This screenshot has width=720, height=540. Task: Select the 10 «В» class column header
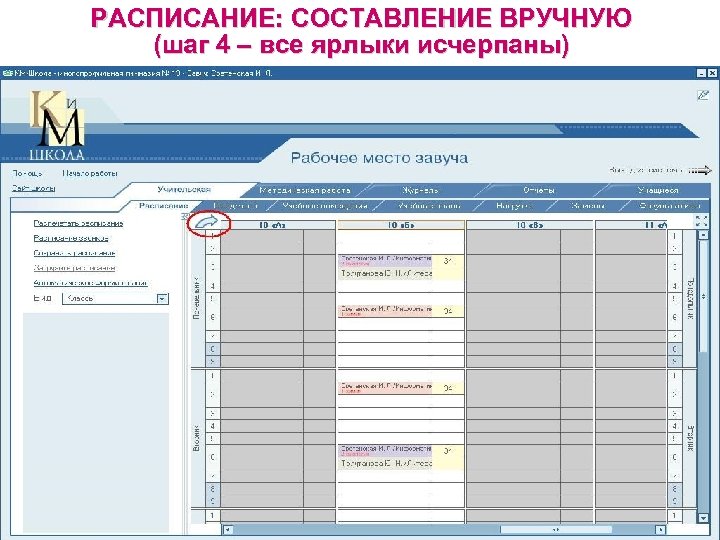[530, 225]
